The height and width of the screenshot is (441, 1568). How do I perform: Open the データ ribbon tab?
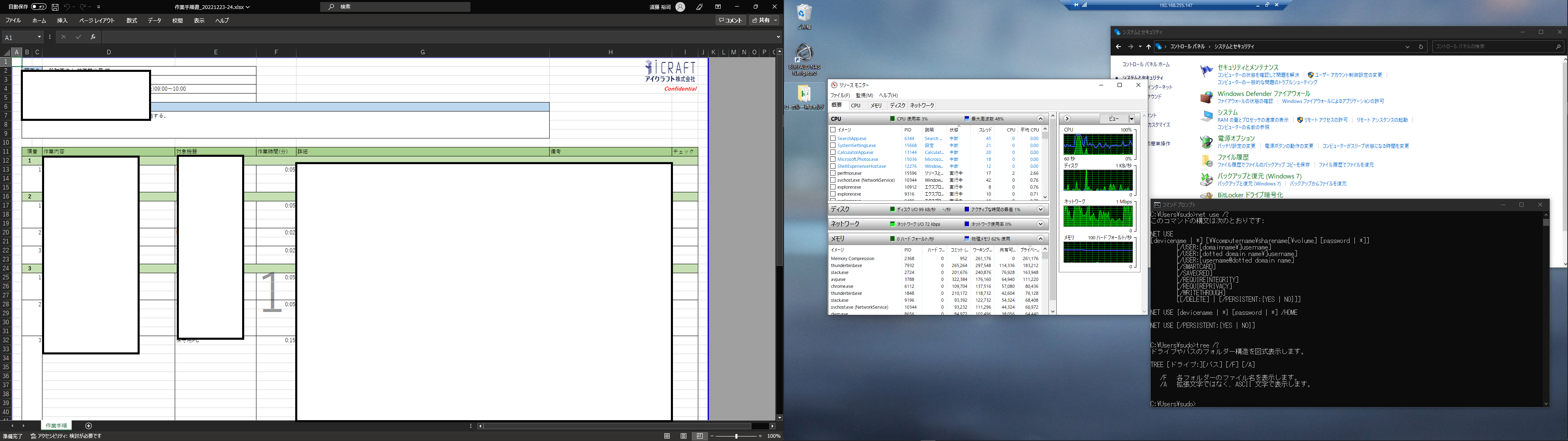155,21
